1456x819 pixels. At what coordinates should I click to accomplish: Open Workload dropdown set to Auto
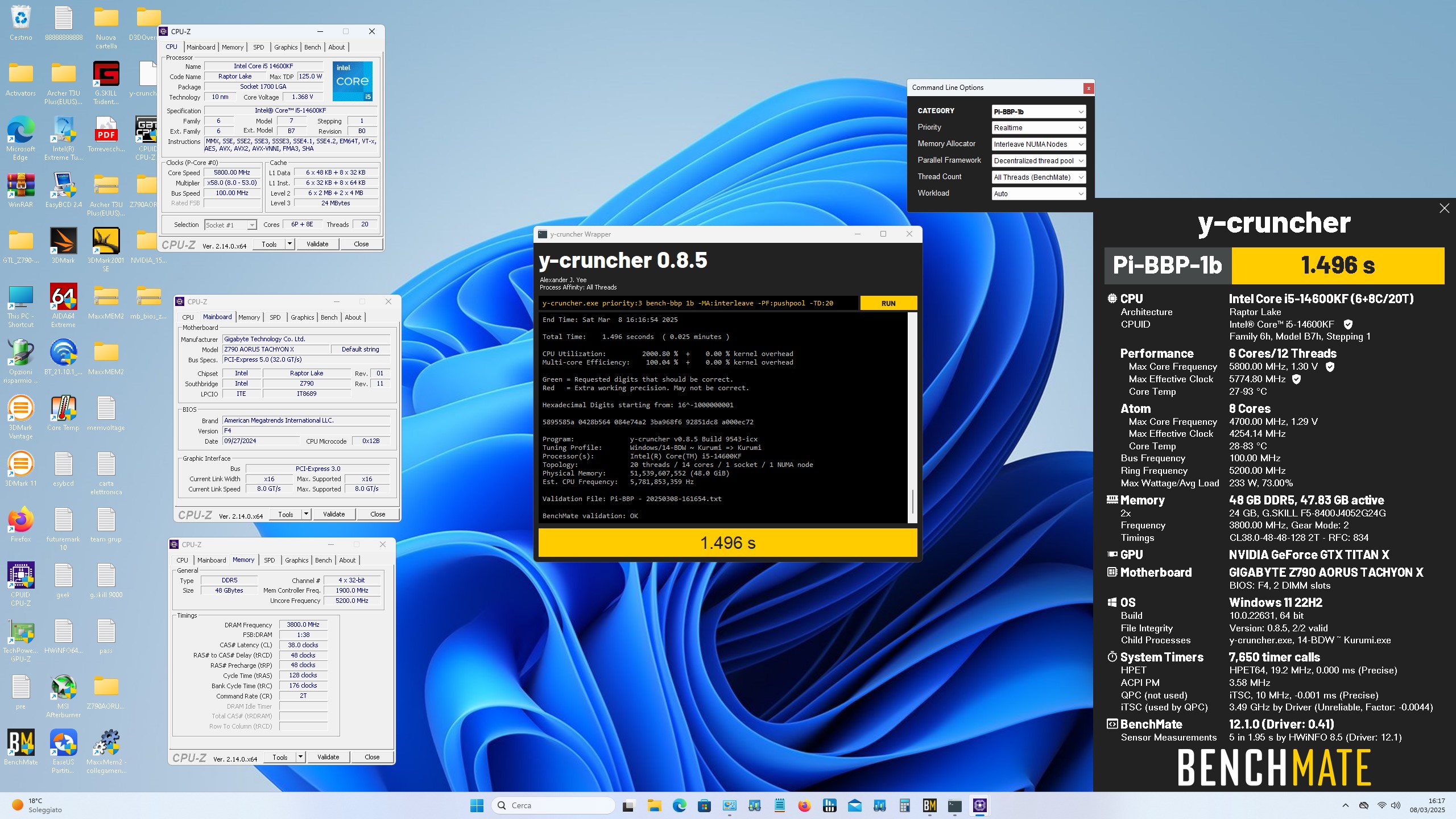(x=1039, y=194)
